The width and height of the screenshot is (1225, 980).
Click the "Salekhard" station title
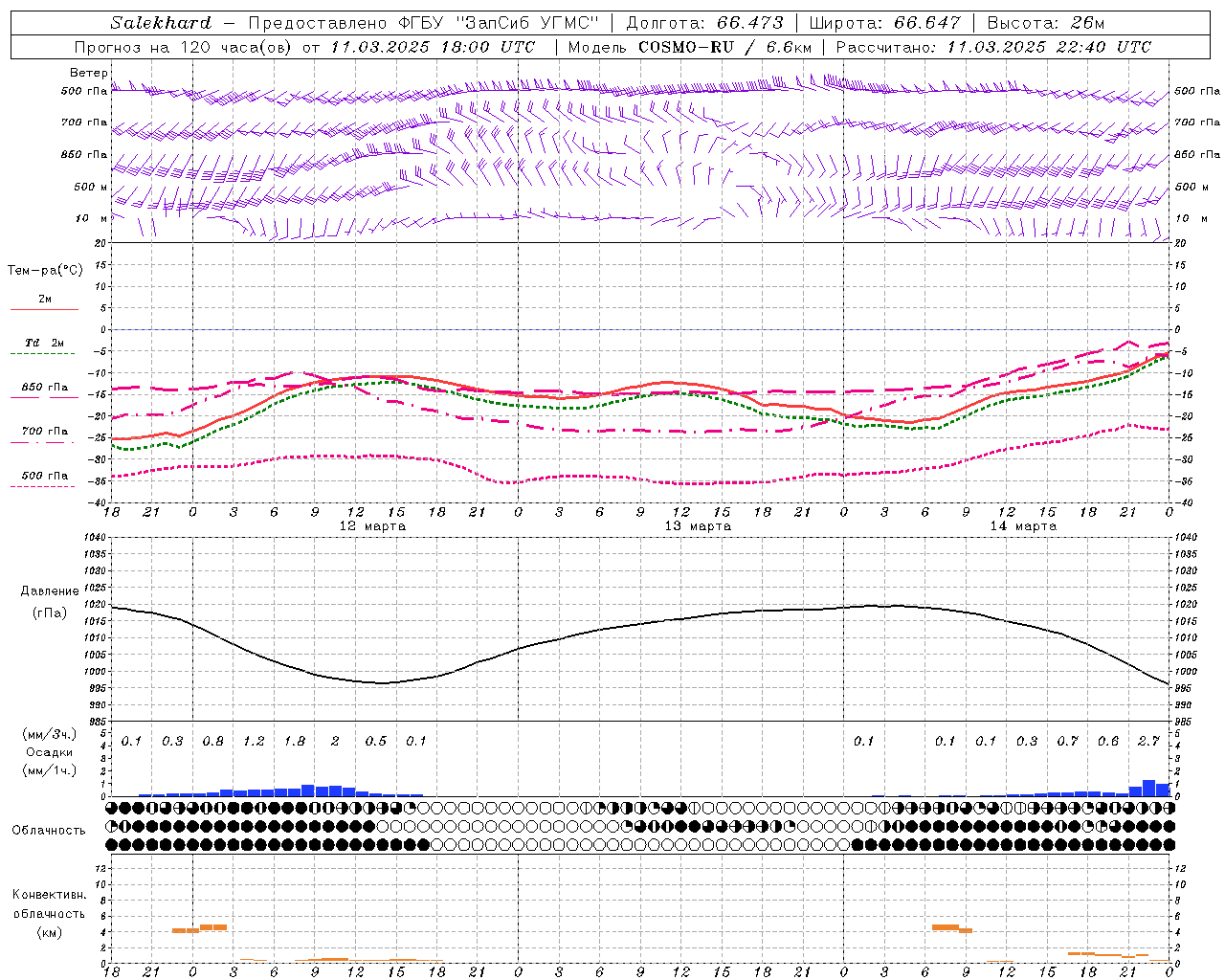click(x=161, y=23)
